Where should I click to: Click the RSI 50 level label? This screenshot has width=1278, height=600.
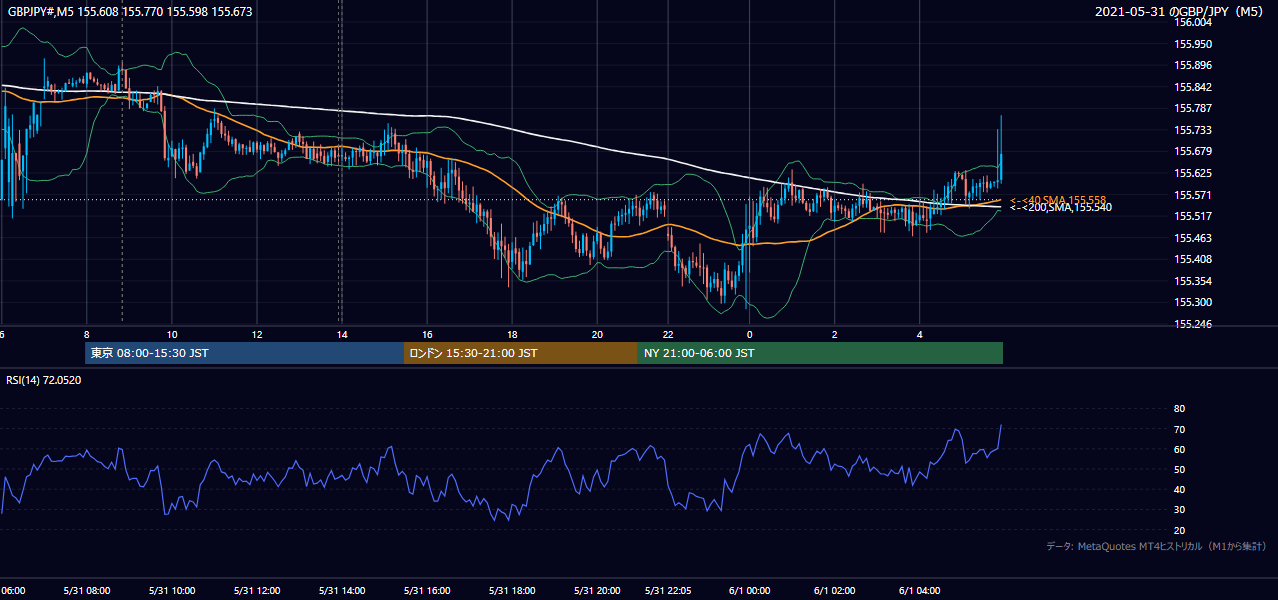pos(1179,469)
